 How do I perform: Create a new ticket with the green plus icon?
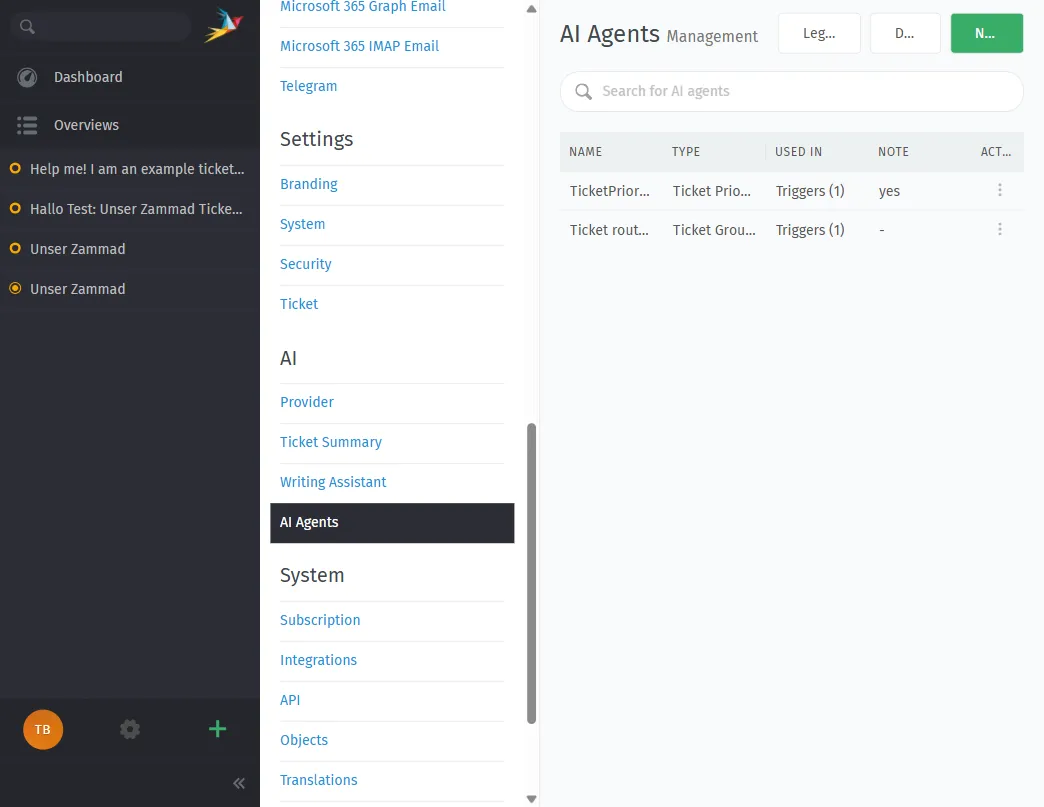coord(217,729)
